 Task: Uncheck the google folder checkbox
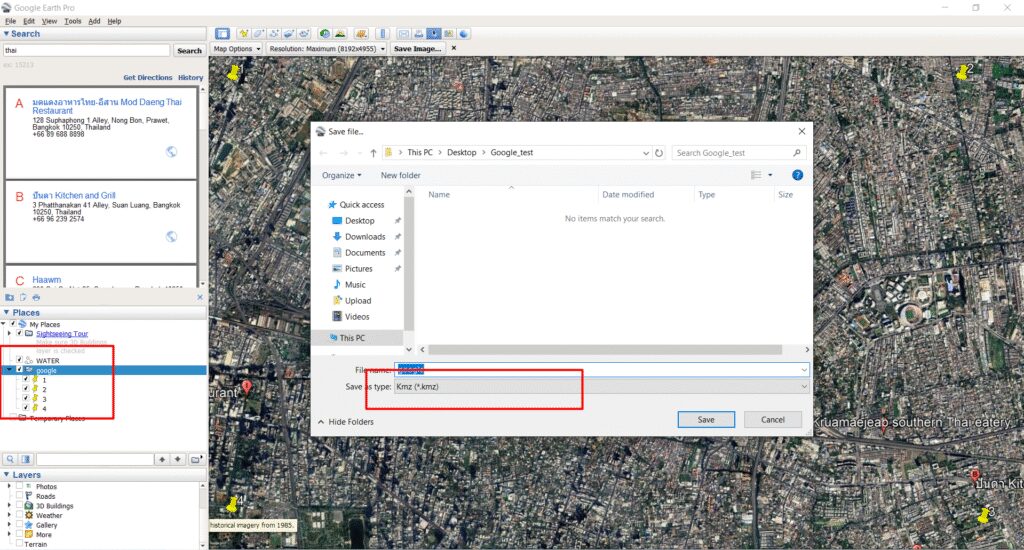pos(19,370)
